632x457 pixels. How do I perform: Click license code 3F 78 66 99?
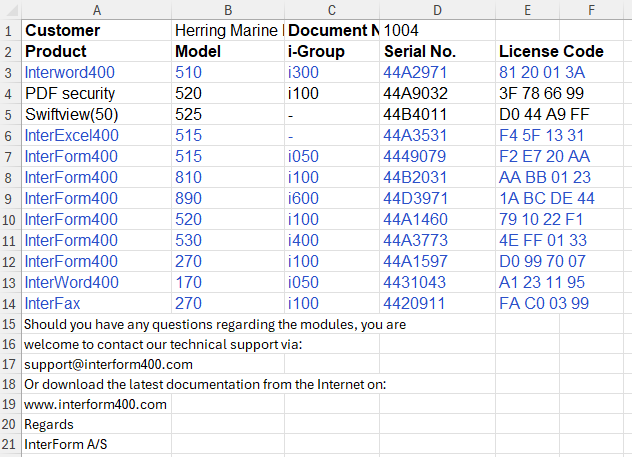click(x=559, y=93)
